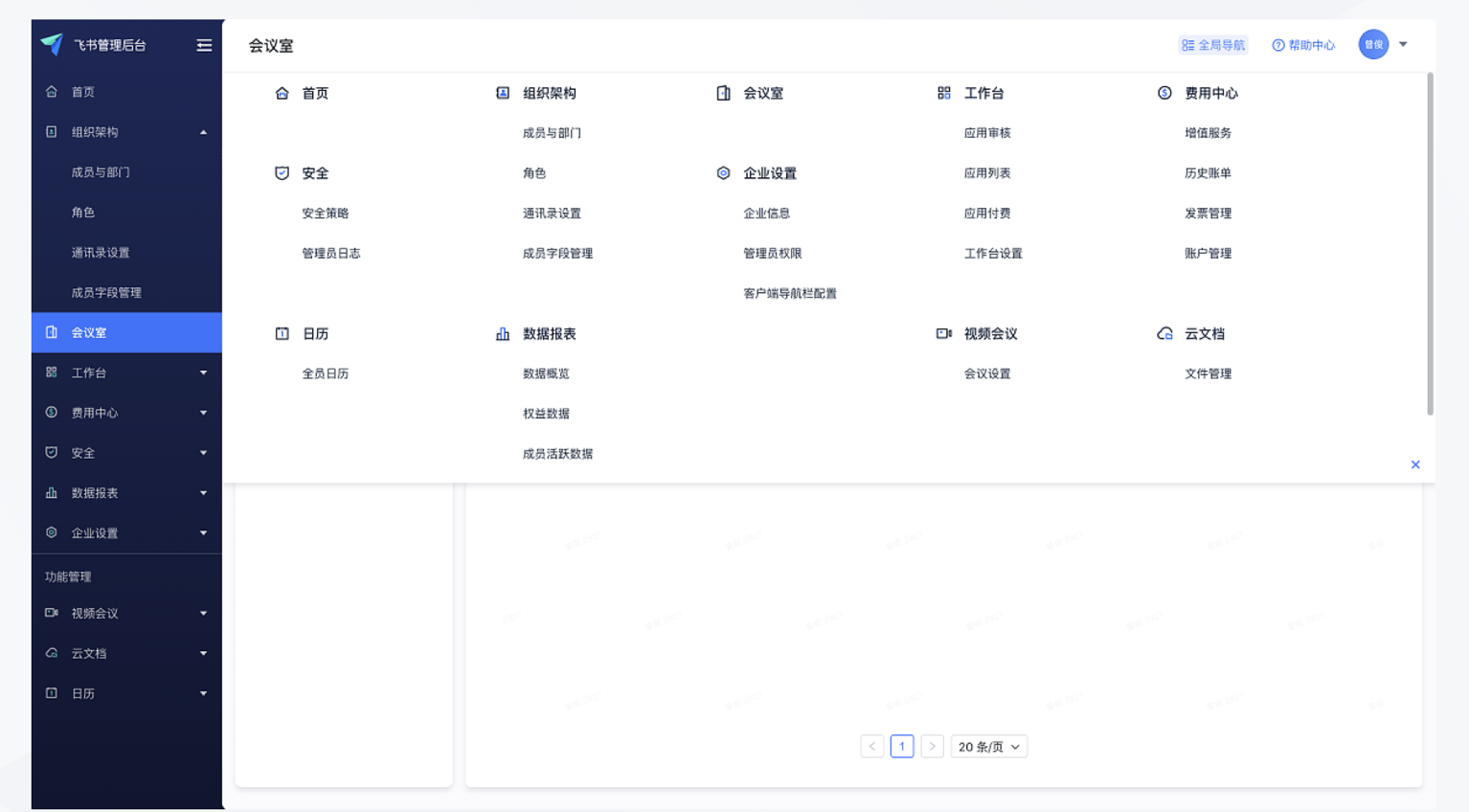Screen dimensions: 1469x812
Task: Click the user avatar in top right
Action: pos(1373,44)
